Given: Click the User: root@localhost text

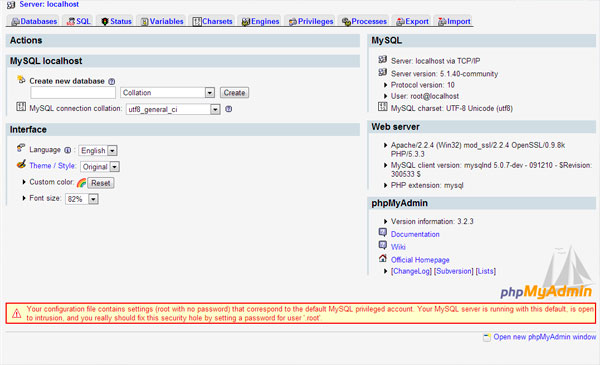Looking at the screenshot, I should pyautogui.click(x=425, y=96).
